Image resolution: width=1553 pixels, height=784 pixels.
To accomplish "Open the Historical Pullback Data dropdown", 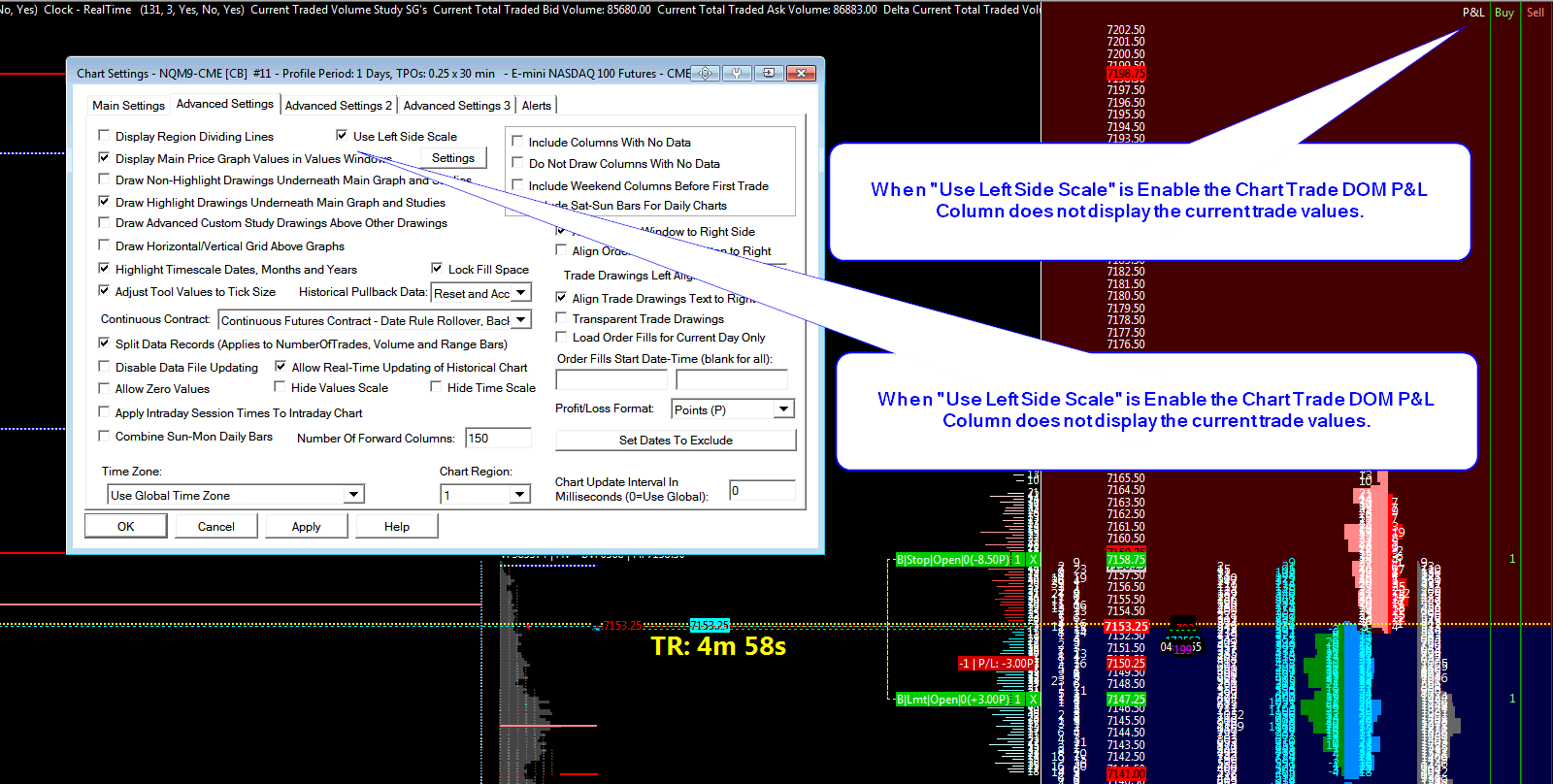I will click(521, 293).
